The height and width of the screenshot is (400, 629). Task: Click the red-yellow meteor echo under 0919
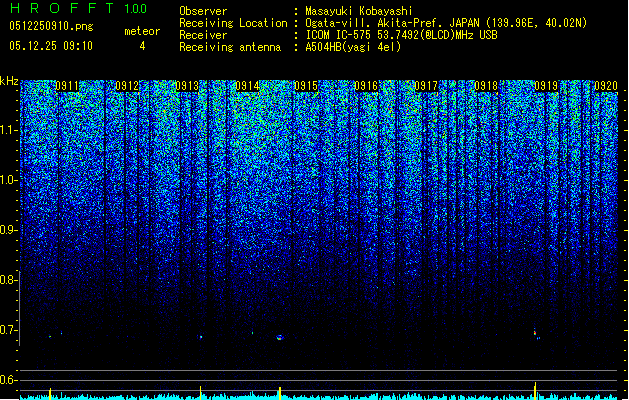[535, 332]
